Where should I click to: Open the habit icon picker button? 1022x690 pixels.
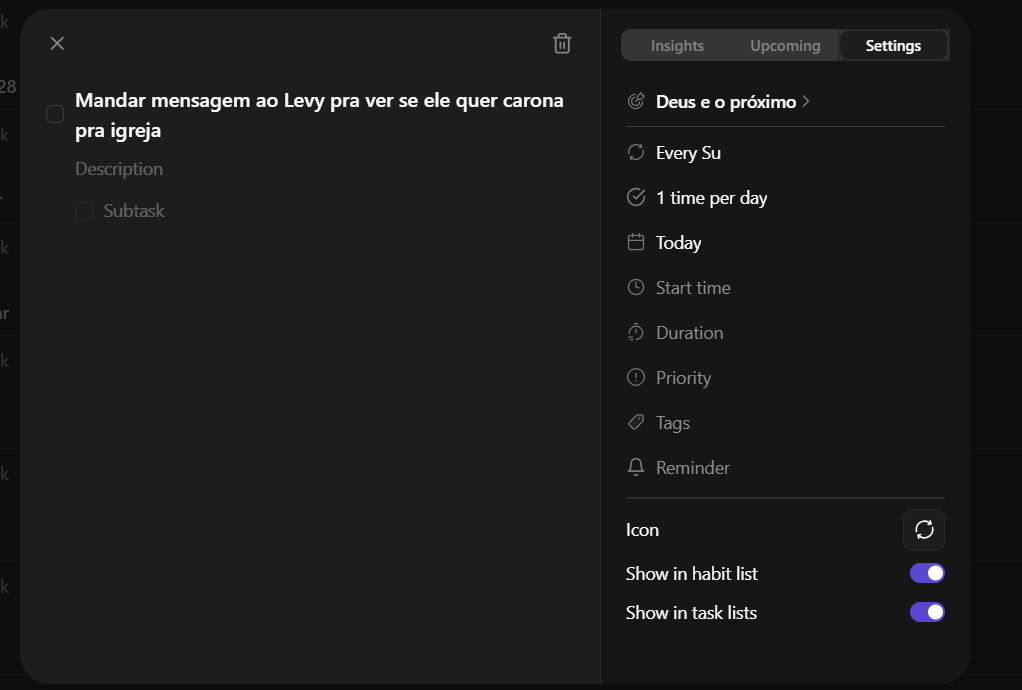coord(924,530)
